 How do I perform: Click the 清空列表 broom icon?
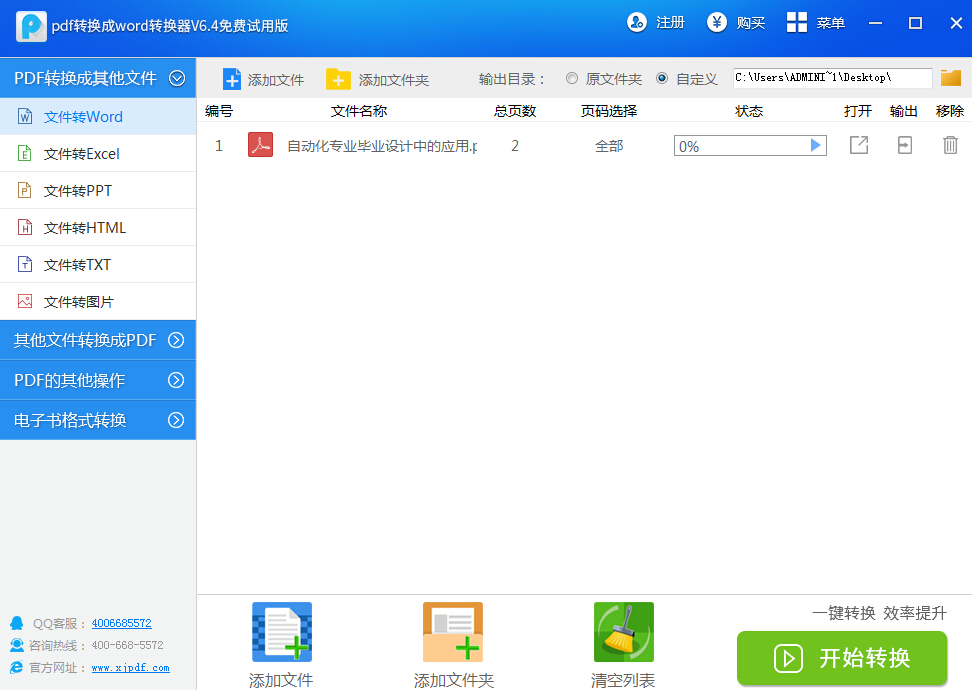coord(623,632)
